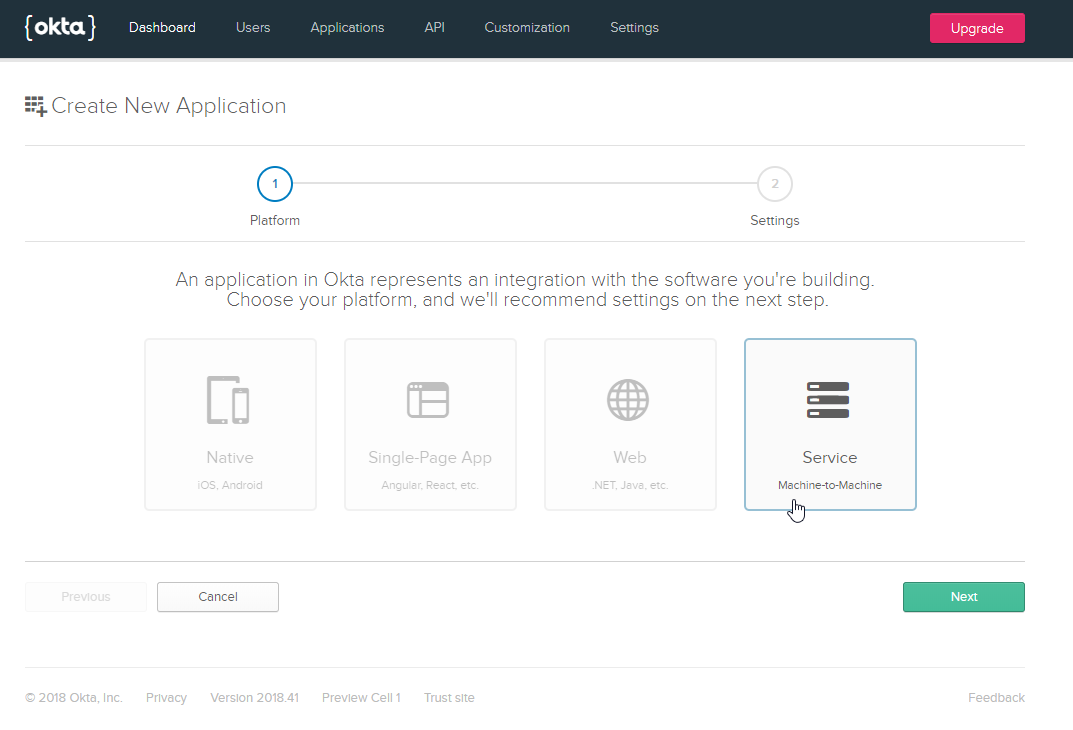Click the pink Upgrade button
This screenshot has width=1073, height=730.
pos(976,28)
